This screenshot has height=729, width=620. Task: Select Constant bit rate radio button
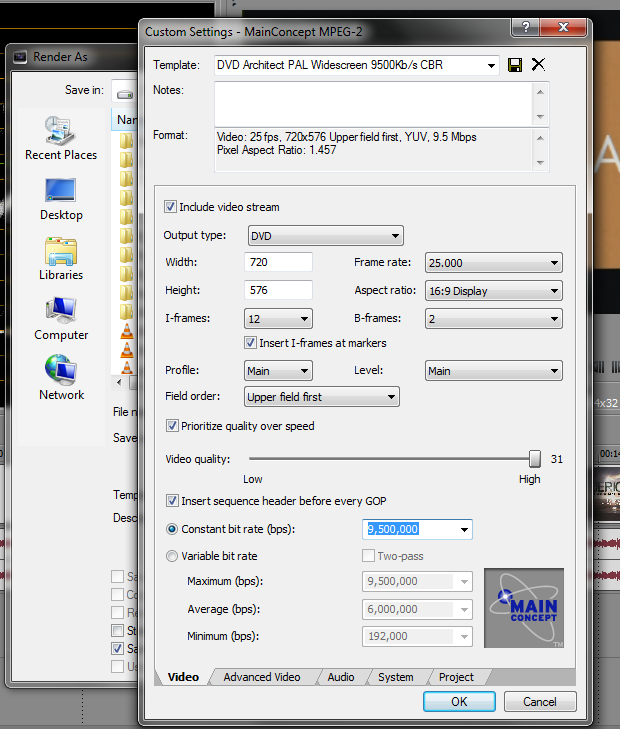pyautogui.click(x=172, y=529)
